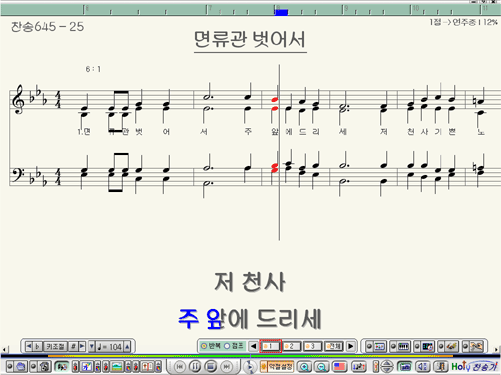
Task: Decrease tempo with the down arrow
Action: [92, 347]
